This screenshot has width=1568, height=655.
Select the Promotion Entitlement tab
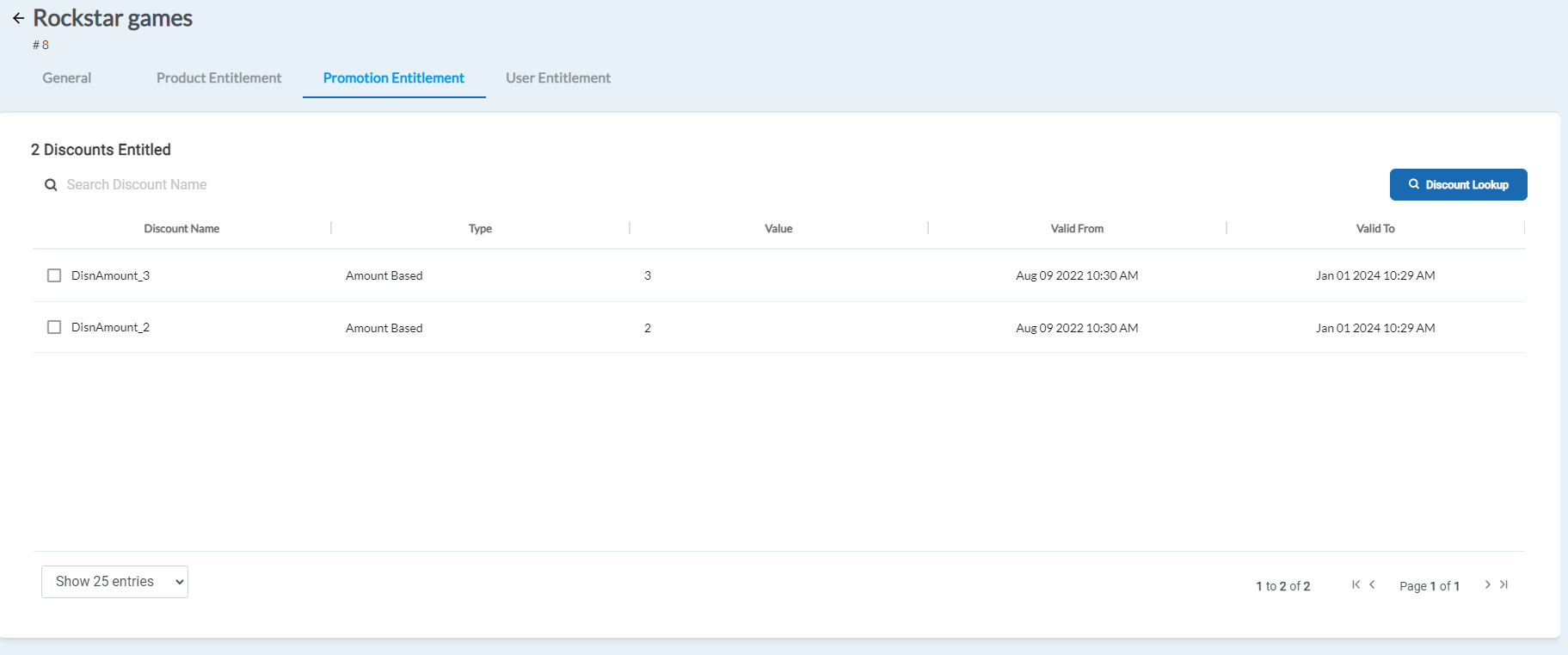(394, 78)
